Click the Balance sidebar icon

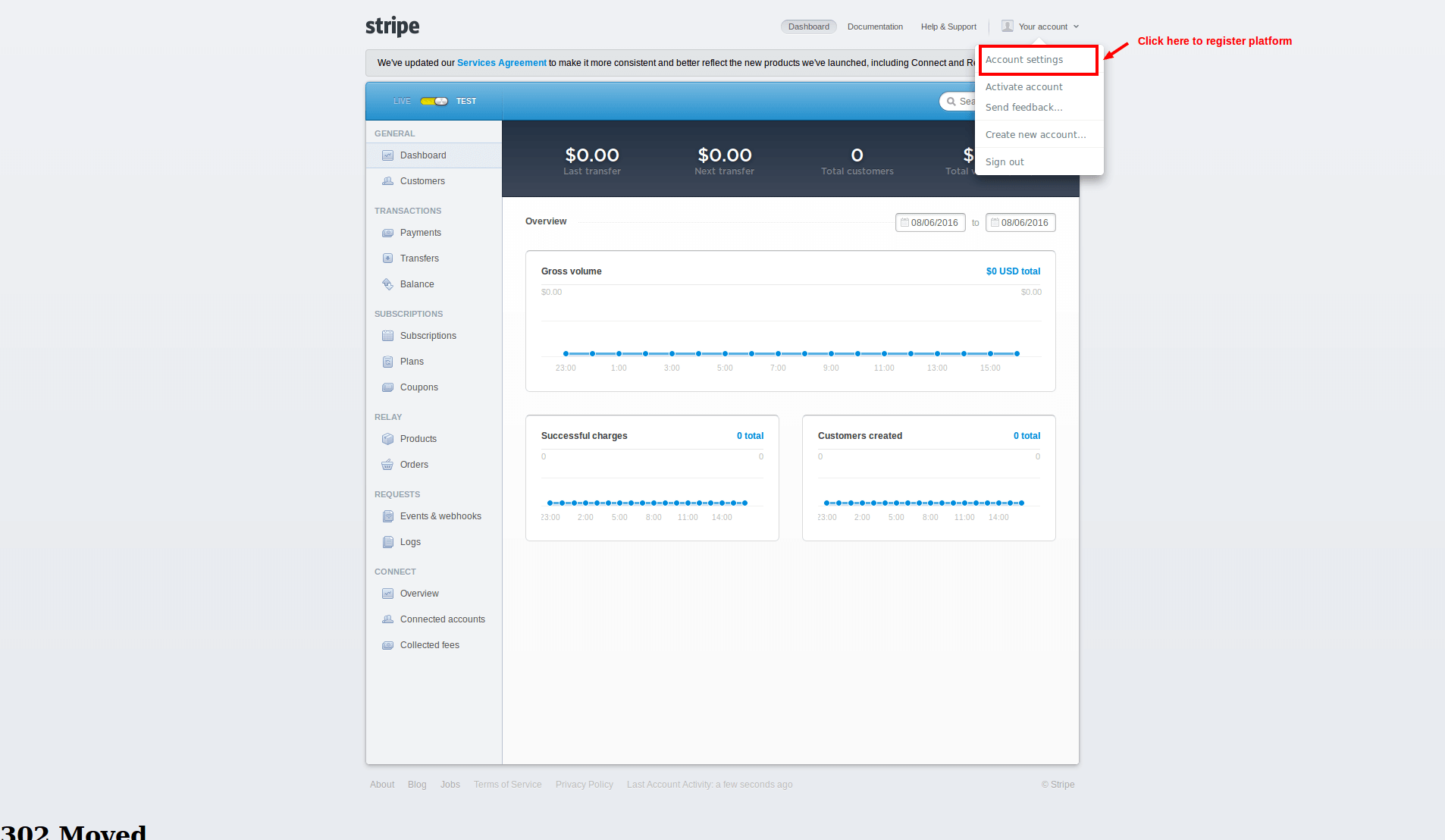tap(387, 284)
